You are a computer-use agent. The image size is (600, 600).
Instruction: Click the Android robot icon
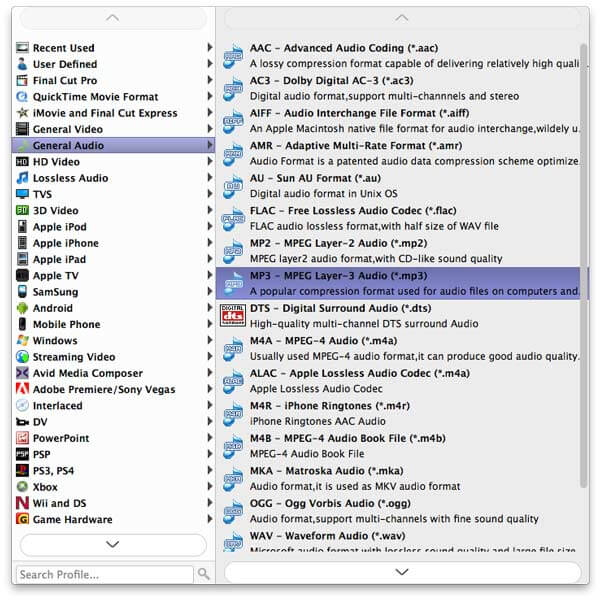point(22,308)
